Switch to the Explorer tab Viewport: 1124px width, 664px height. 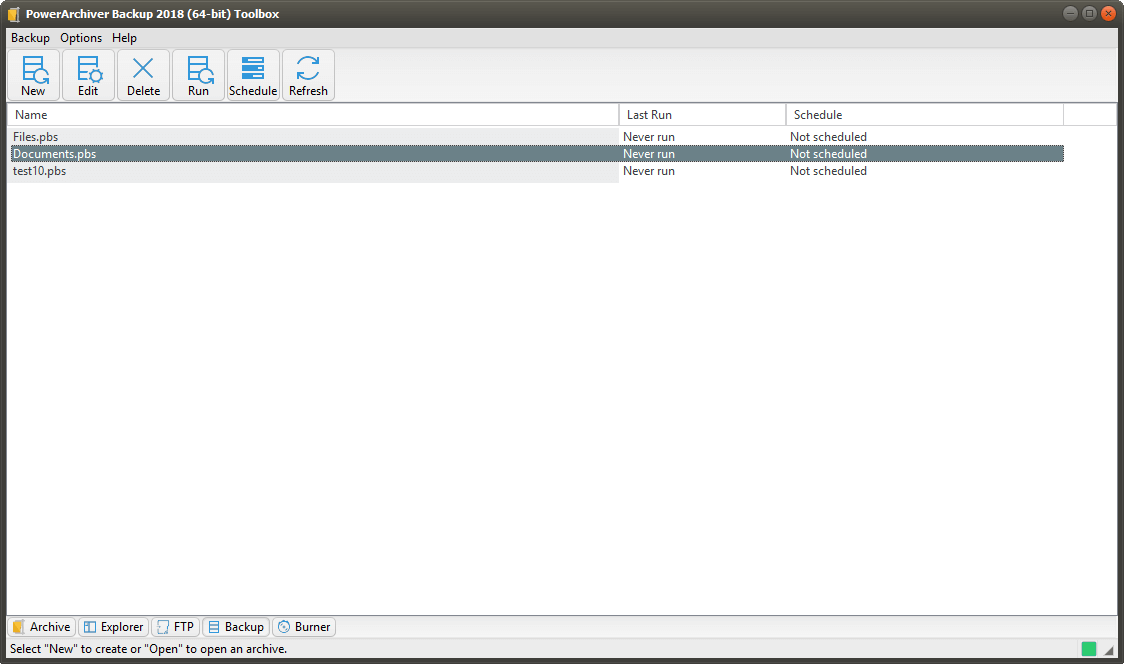pos(114,627)
